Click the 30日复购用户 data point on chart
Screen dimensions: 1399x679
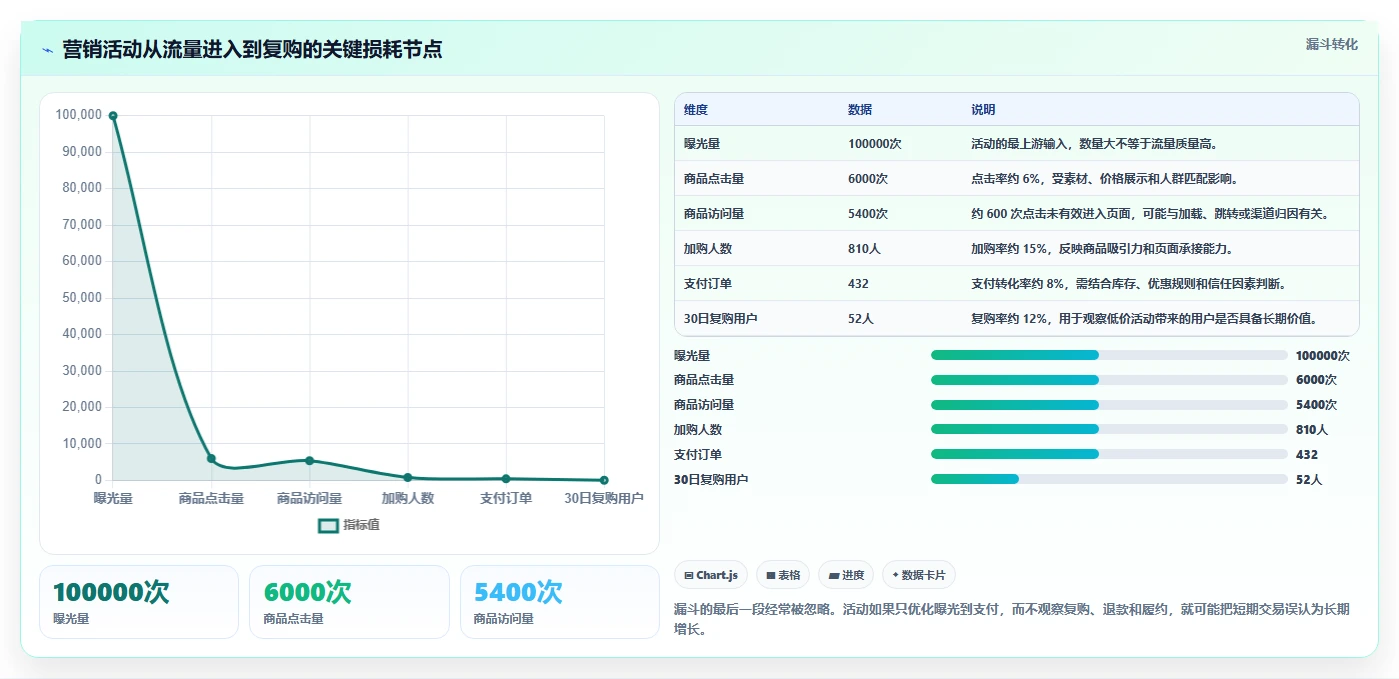[x=604, y=480]
